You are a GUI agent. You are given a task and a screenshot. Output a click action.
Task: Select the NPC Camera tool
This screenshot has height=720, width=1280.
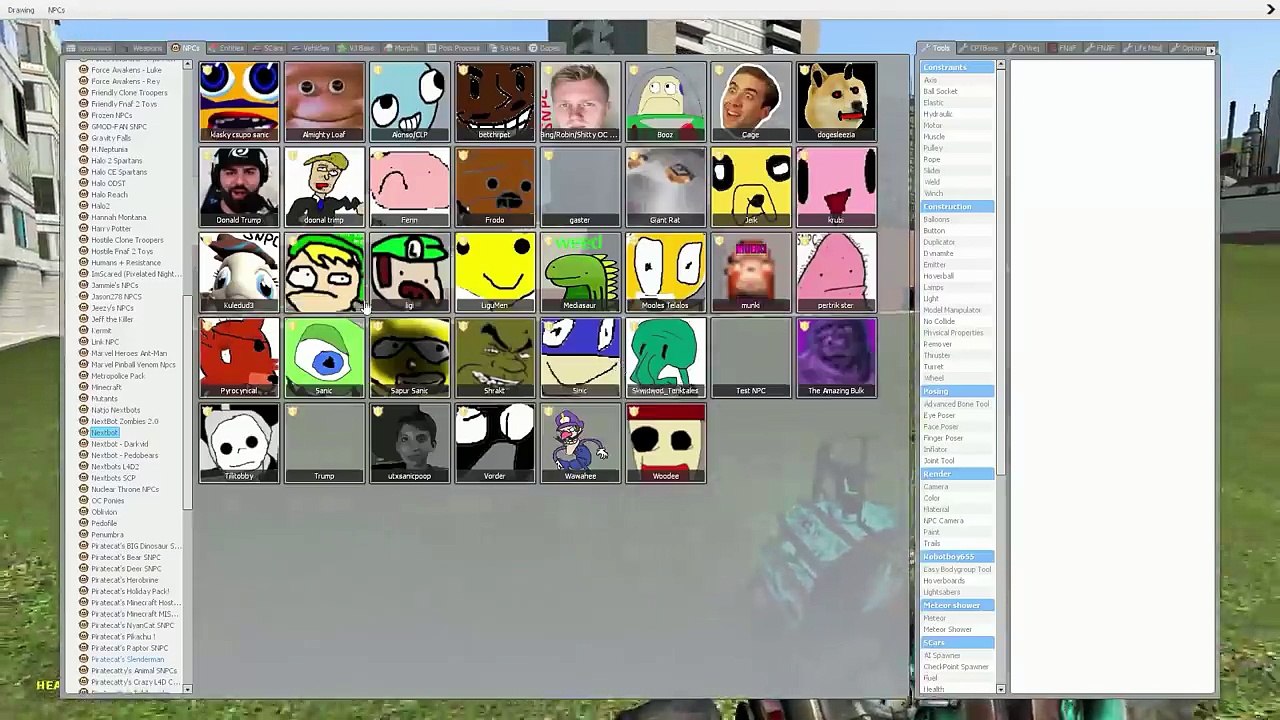tap(943, 521)
